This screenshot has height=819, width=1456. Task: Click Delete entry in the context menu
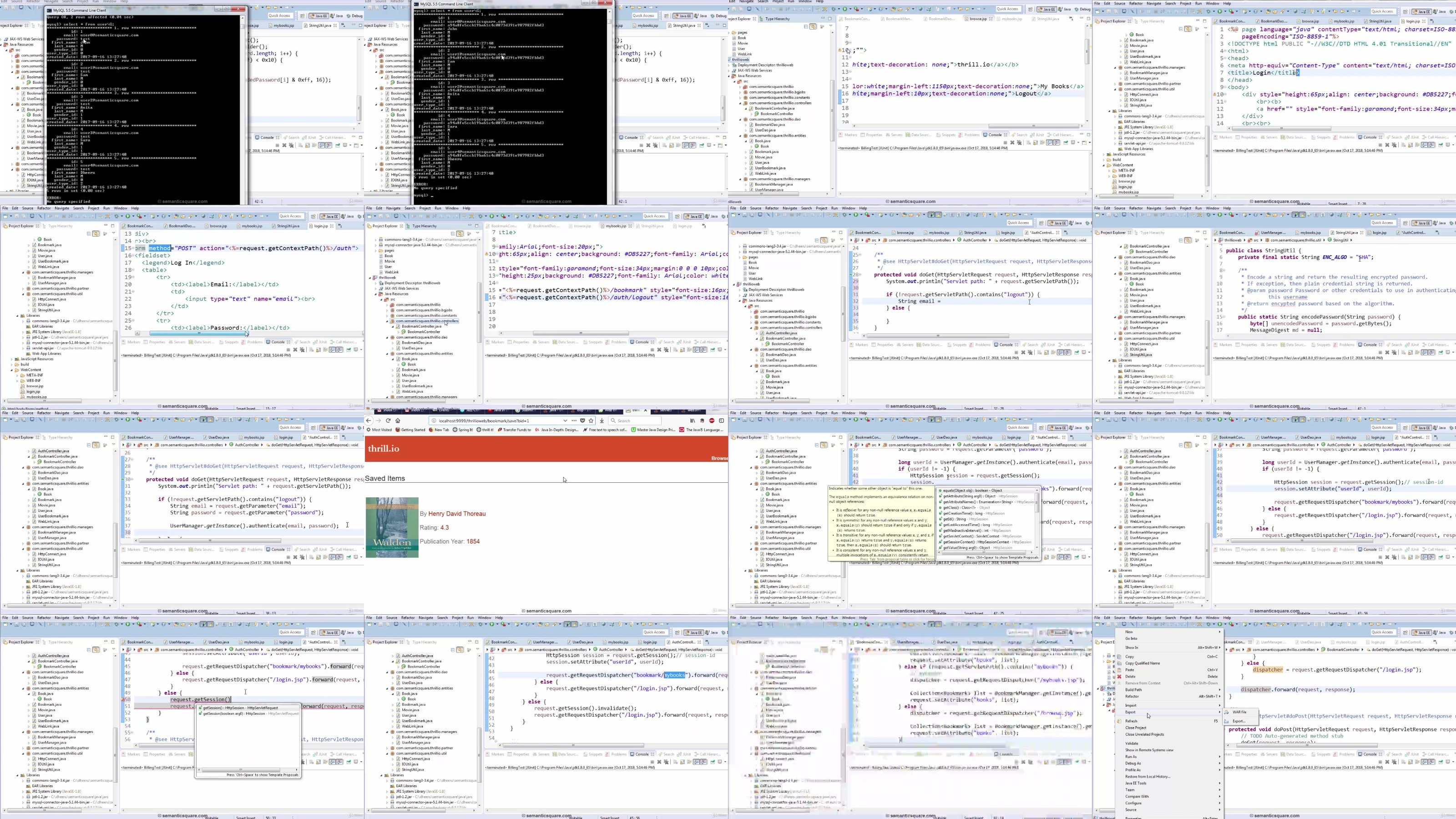1169,677
